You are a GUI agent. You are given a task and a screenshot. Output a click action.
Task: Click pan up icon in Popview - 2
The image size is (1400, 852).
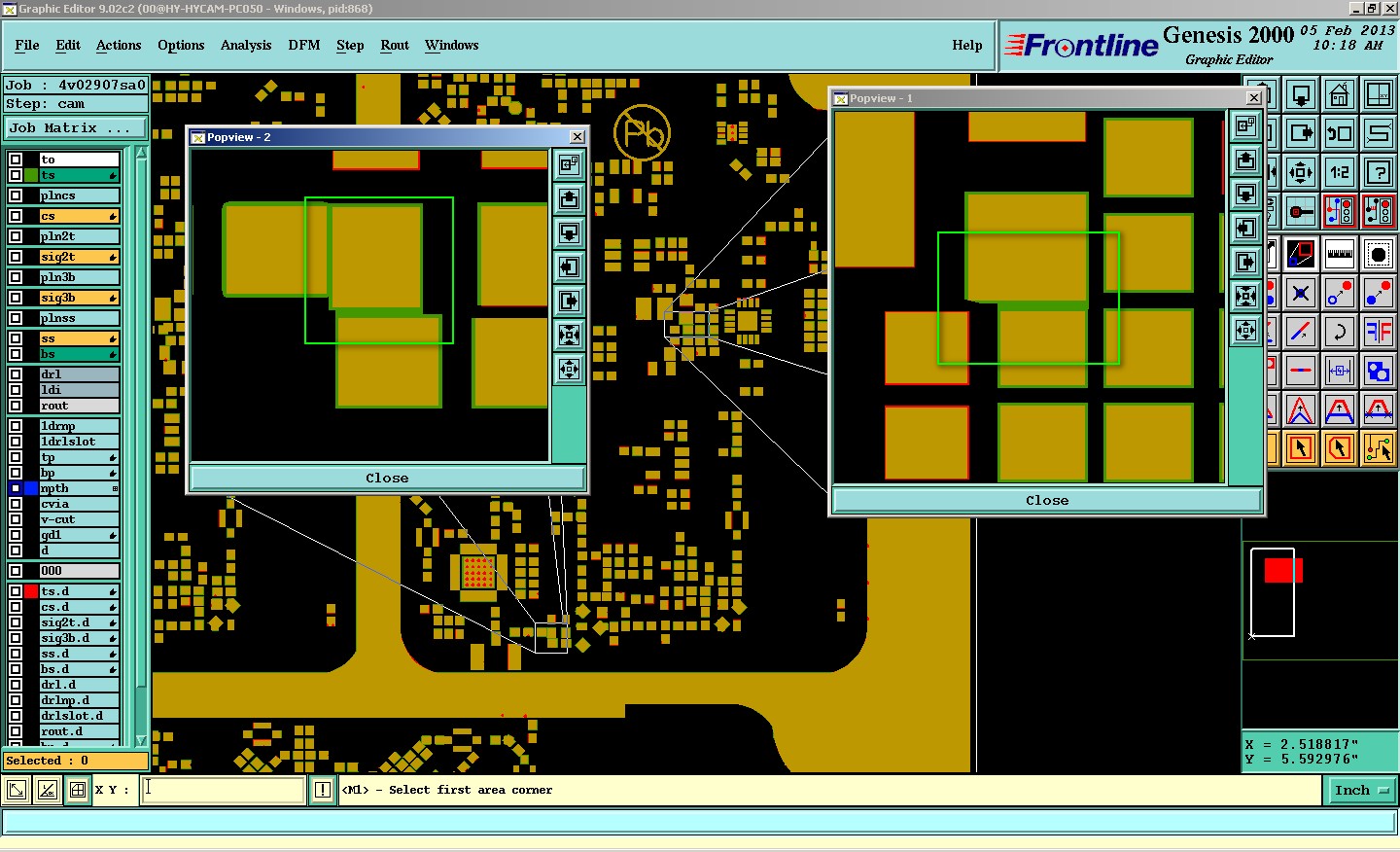coord(570,199)
